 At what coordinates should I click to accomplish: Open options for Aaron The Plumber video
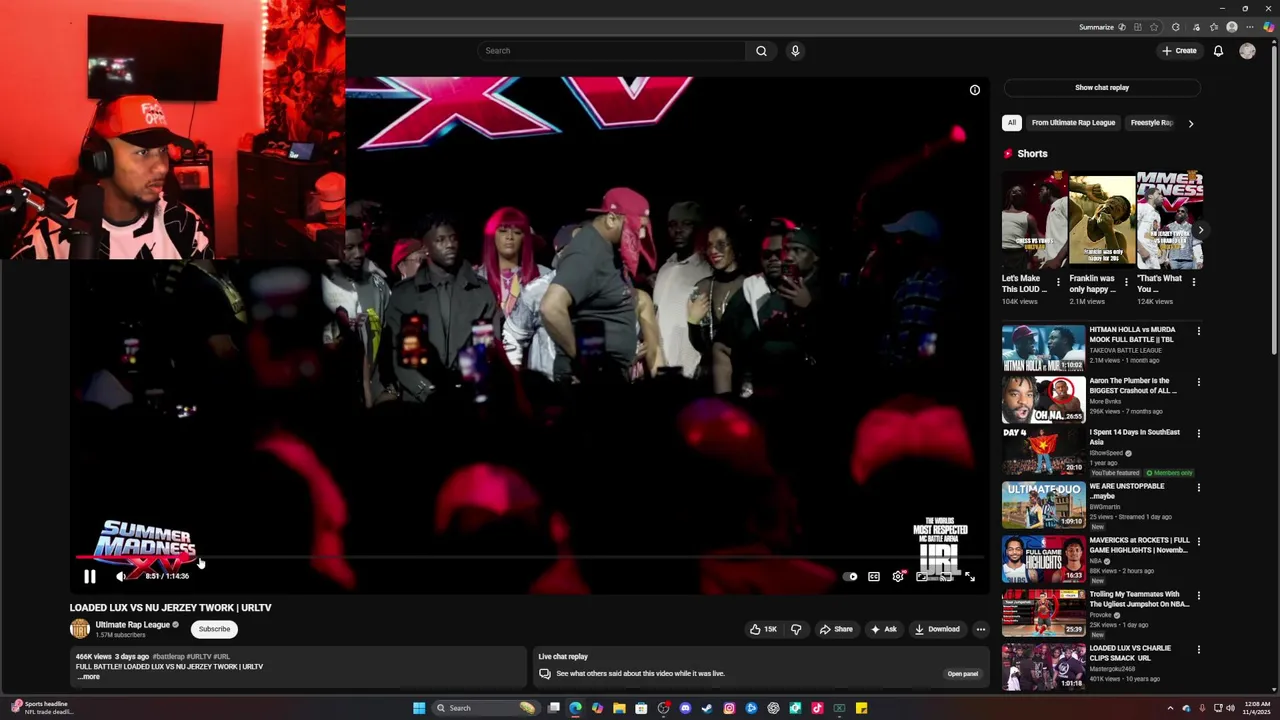1199,382
